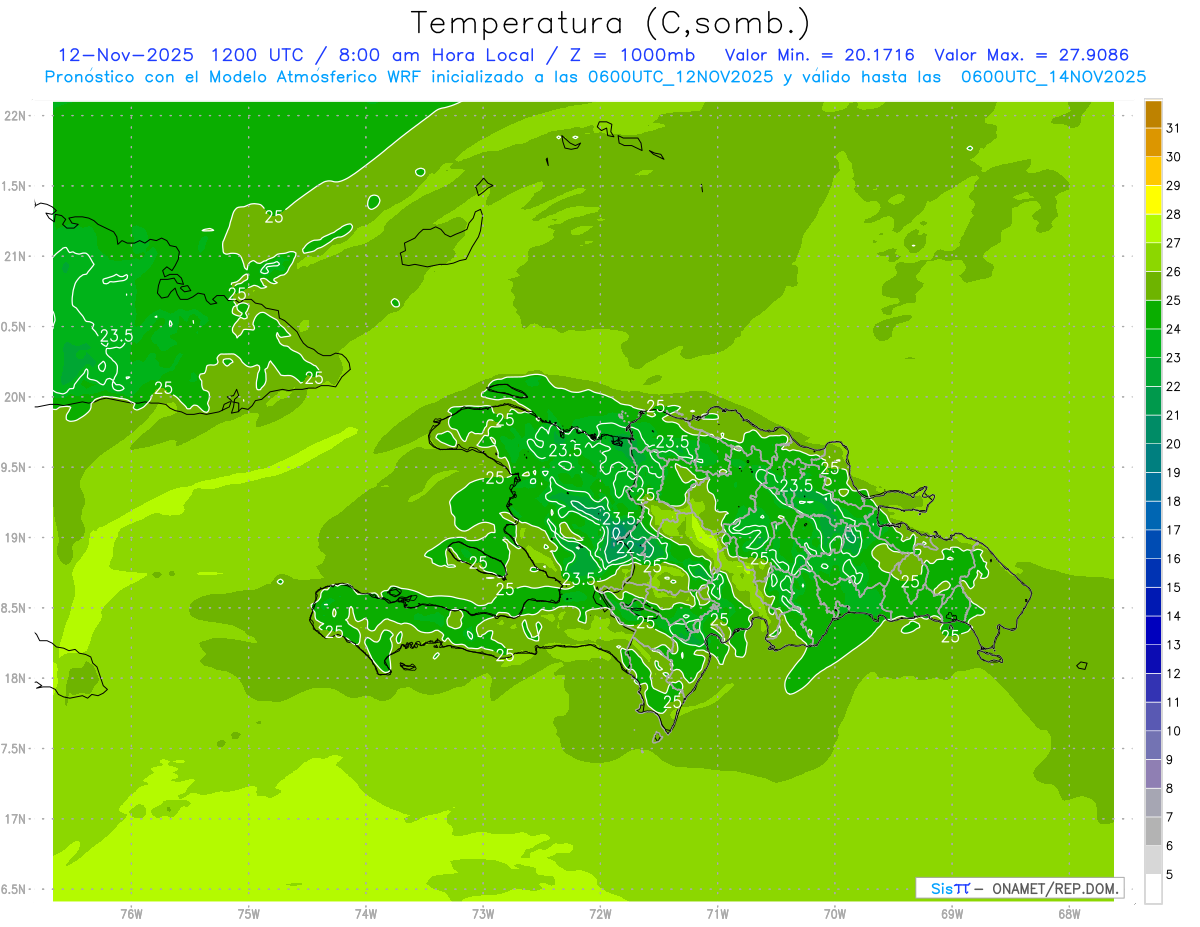Viewport: 1200px width, 927px height.
Task: Click the title 'Temperatura (C,somb.)'
Action: (x=610, y=23)
